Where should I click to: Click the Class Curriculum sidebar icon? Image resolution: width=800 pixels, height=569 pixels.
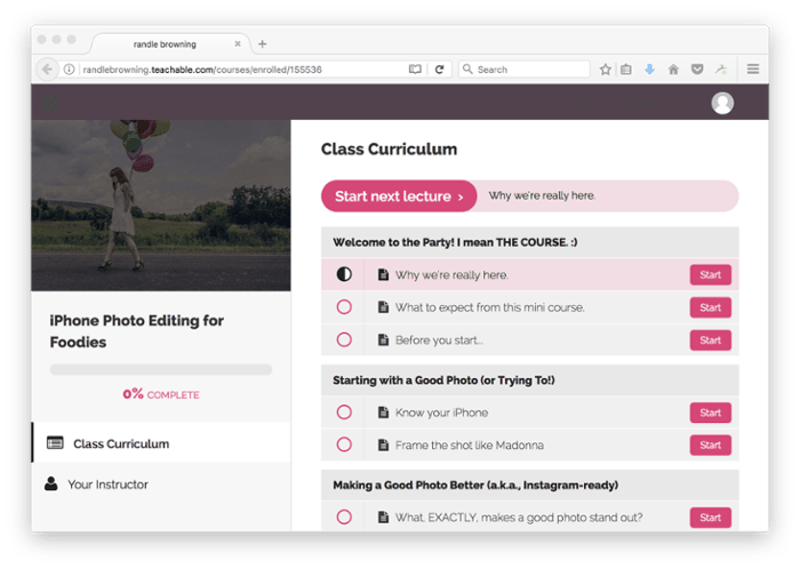(x=55, y=442)
